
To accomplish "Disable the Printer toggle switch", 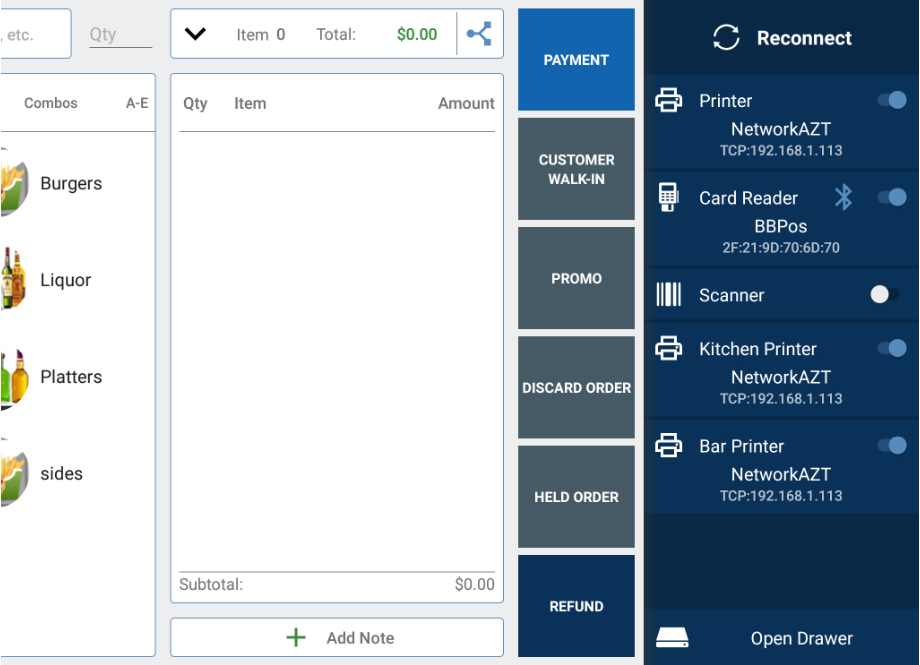I will [891, 100].
